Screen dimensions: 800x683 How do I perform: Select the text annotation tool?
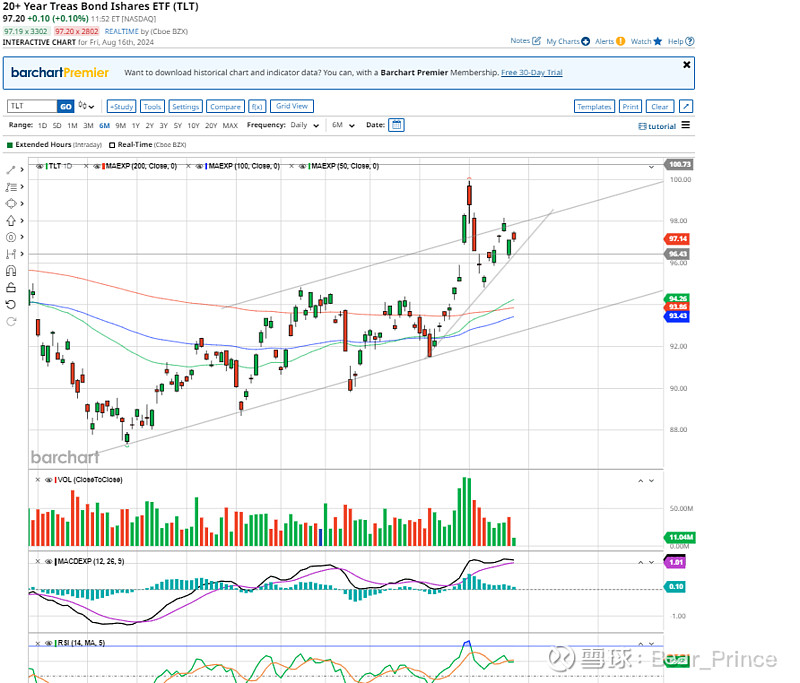click(11, 187)
